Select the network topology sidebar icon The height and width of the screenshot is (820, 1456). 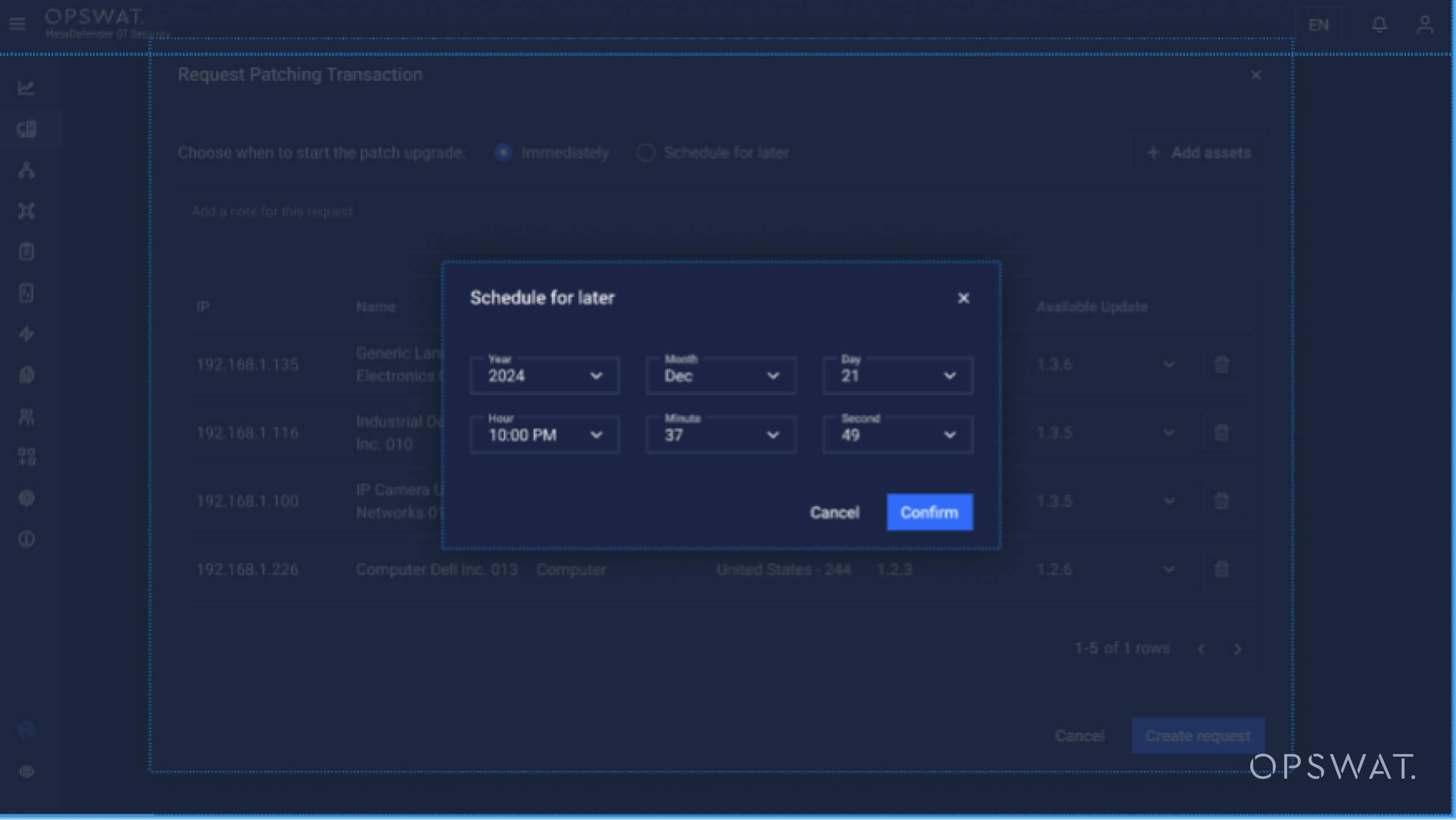click(26, 170)
